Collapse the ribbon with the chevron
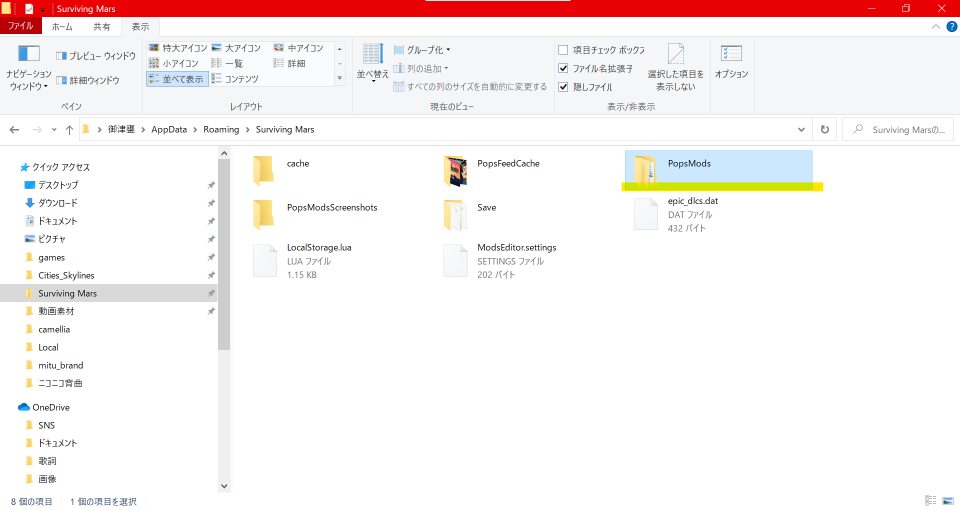This screenshot has width=960, height=510. pyautogui.click(x=936, y=26)
